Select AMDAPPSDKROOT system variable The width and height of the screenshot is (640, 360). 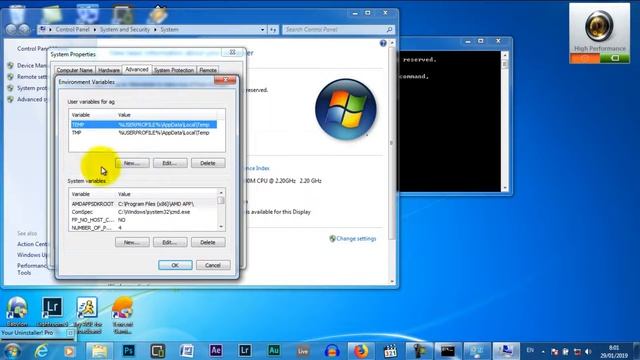(144, 204)
